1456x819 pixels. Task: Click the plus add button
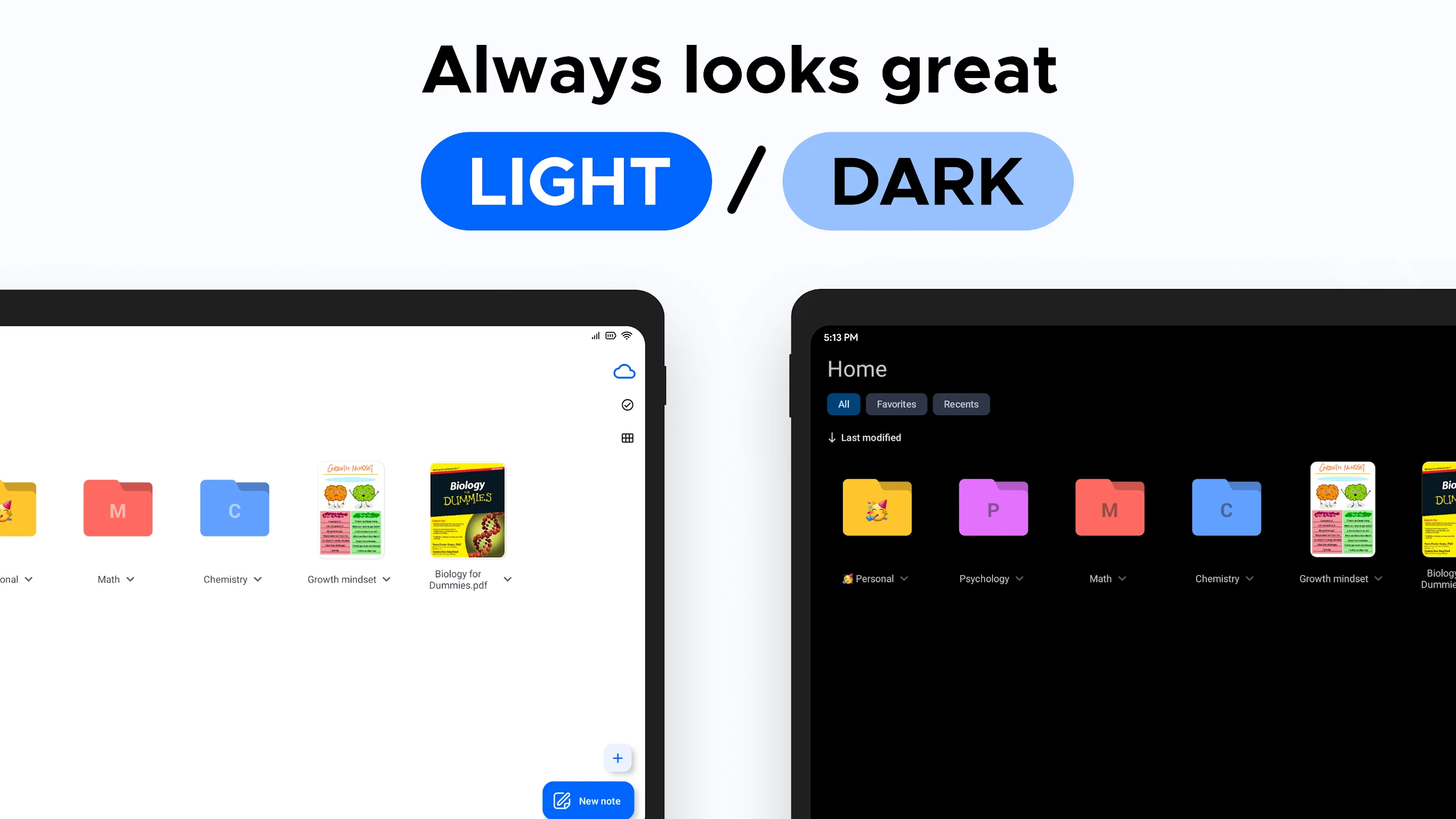pos(618,758)
